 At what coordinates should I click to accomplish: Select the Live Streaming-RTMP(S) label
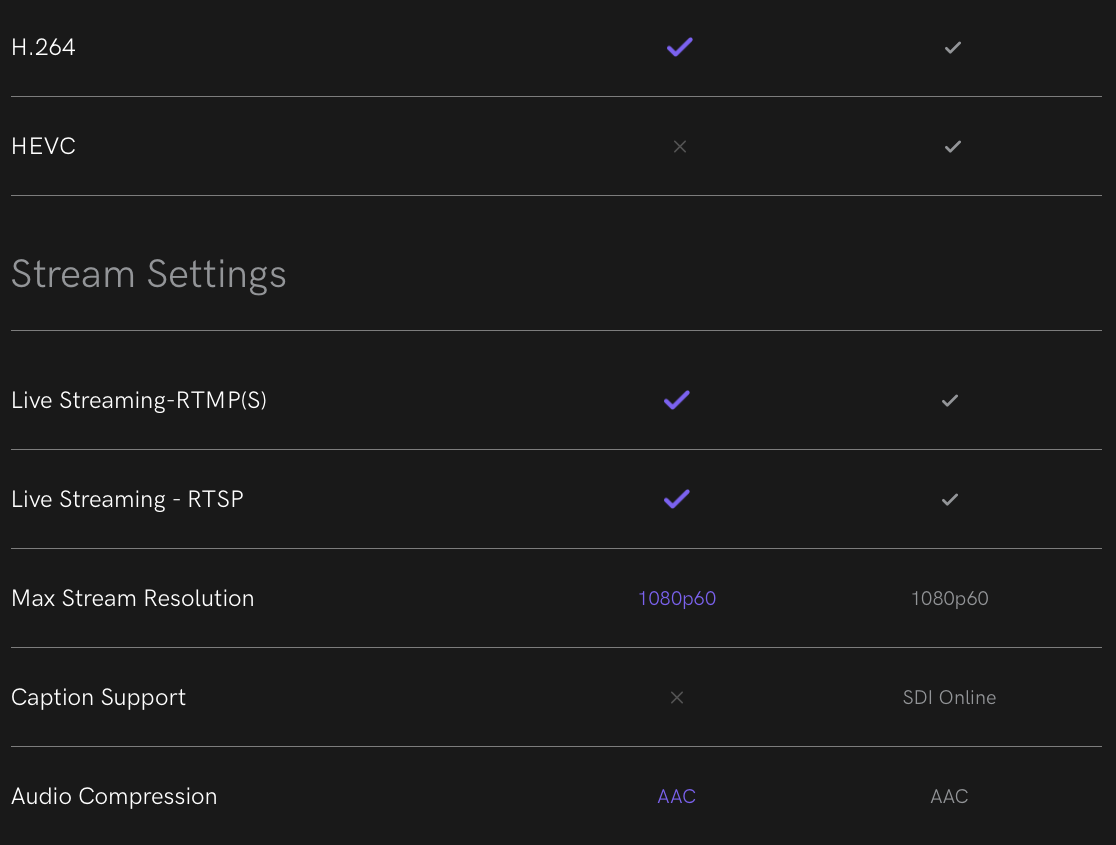[139, 400]
